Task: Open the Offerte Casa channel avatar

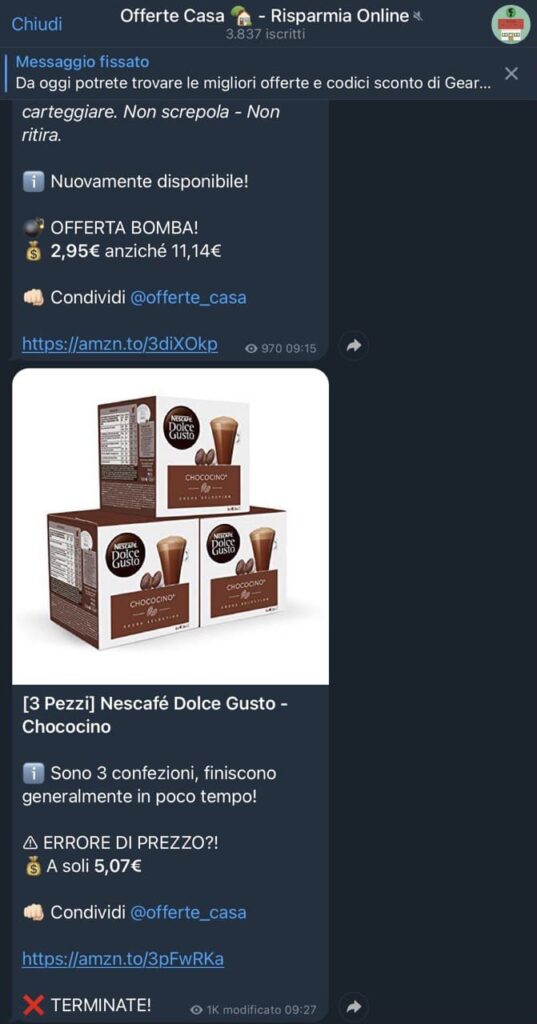Action: (x=511, y=24)
